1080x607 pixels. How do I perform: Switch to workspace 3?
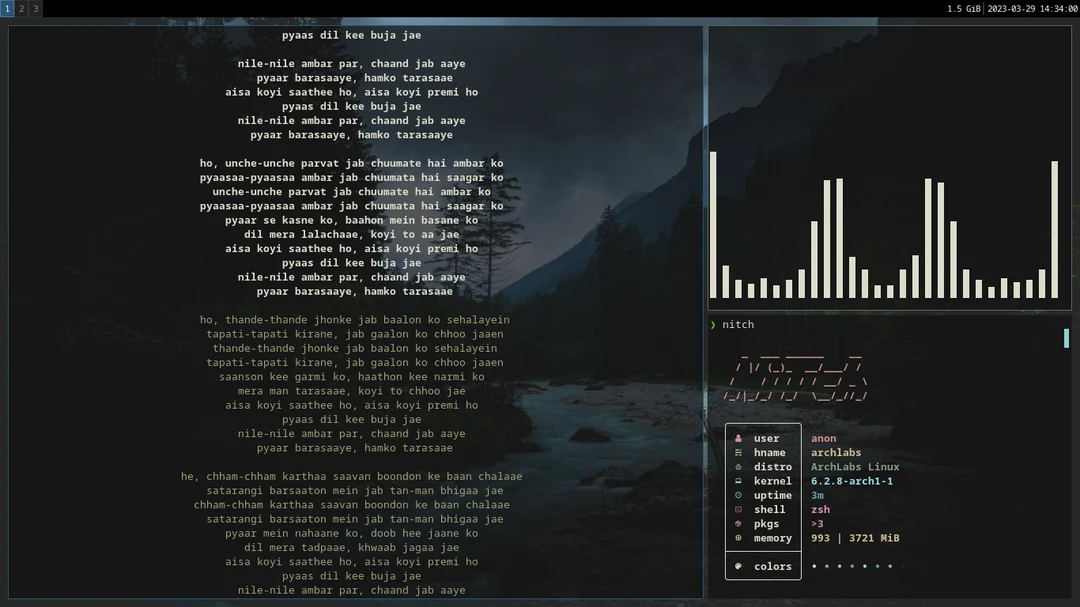(33, 8)
